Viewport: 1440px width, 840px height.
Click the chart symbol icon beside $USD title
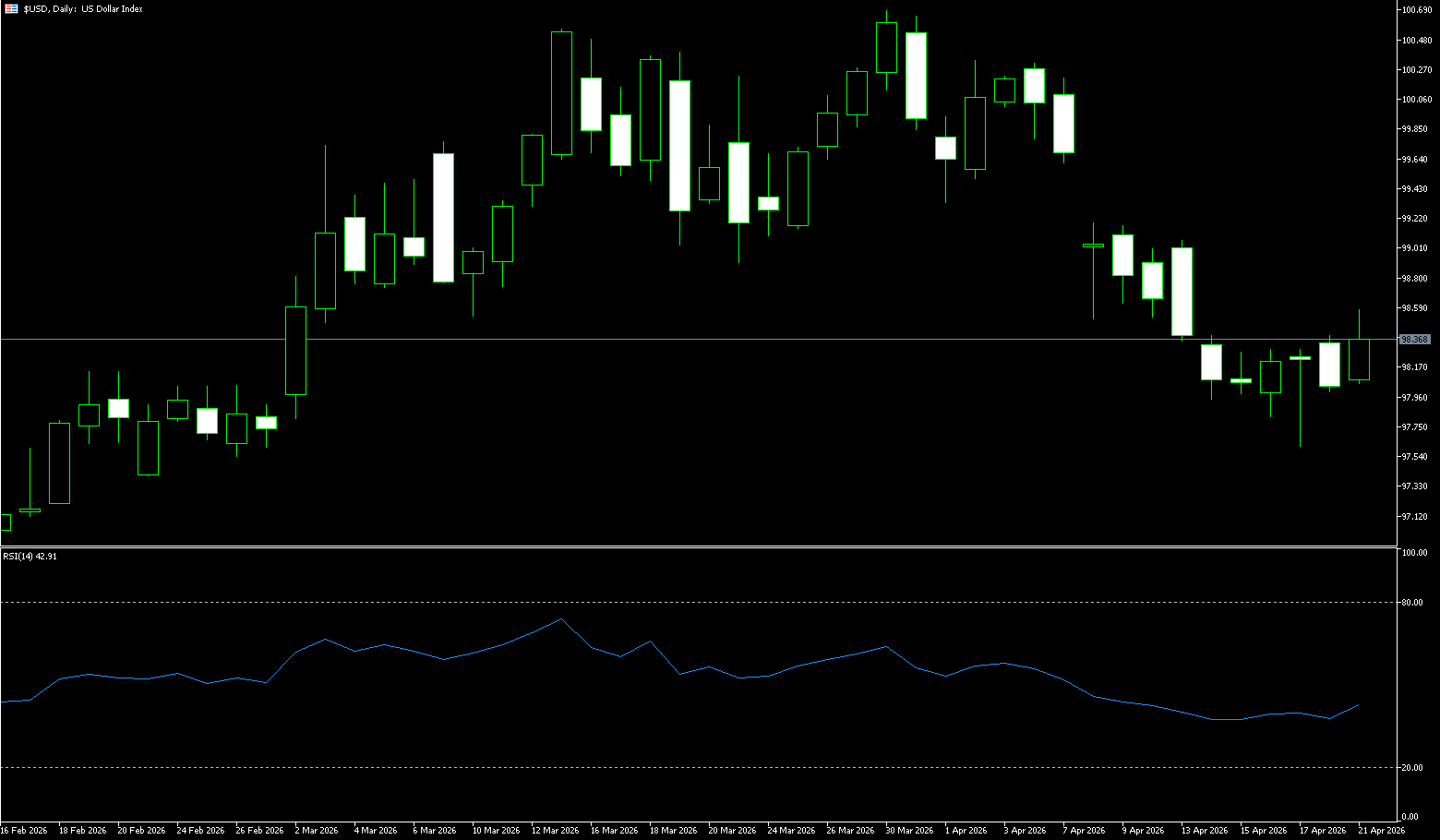coord(11,8)
